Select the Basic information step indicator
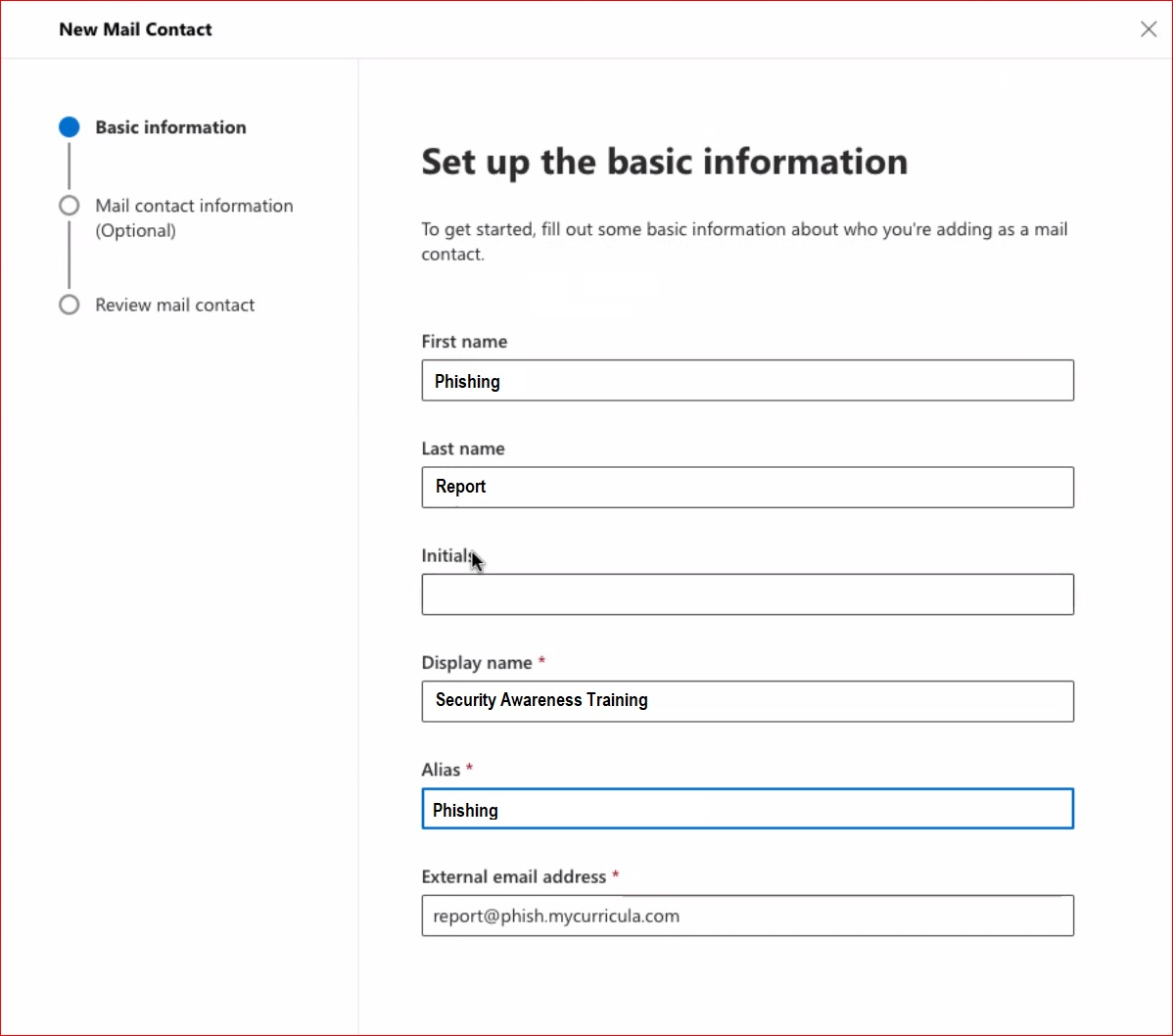Image resolution: width=1173 pixels, height=1036 pixels. pyautogui.click(x=69, y=127)
